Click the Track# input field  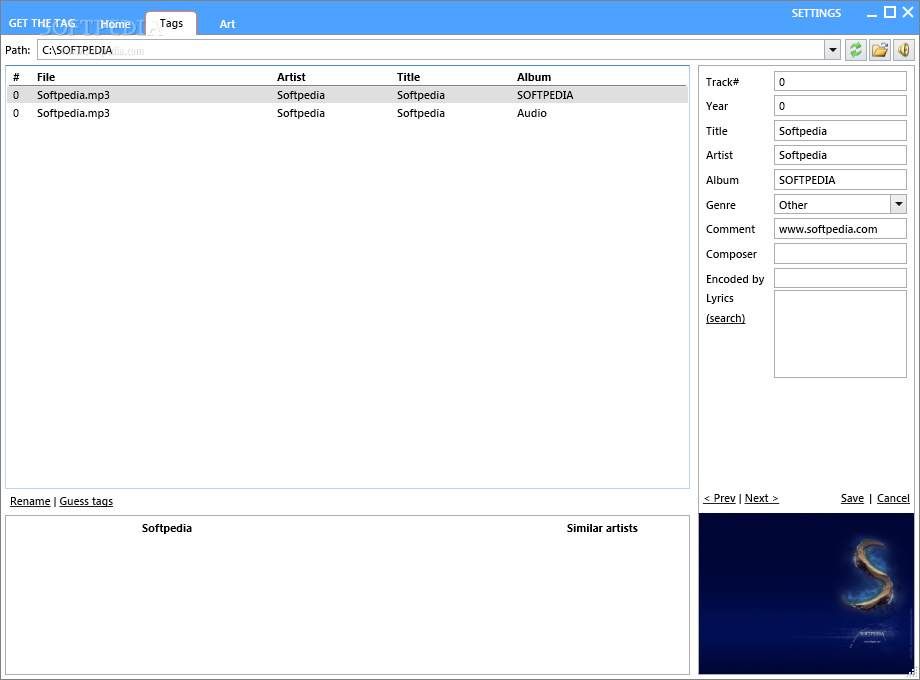pos(840,82)
